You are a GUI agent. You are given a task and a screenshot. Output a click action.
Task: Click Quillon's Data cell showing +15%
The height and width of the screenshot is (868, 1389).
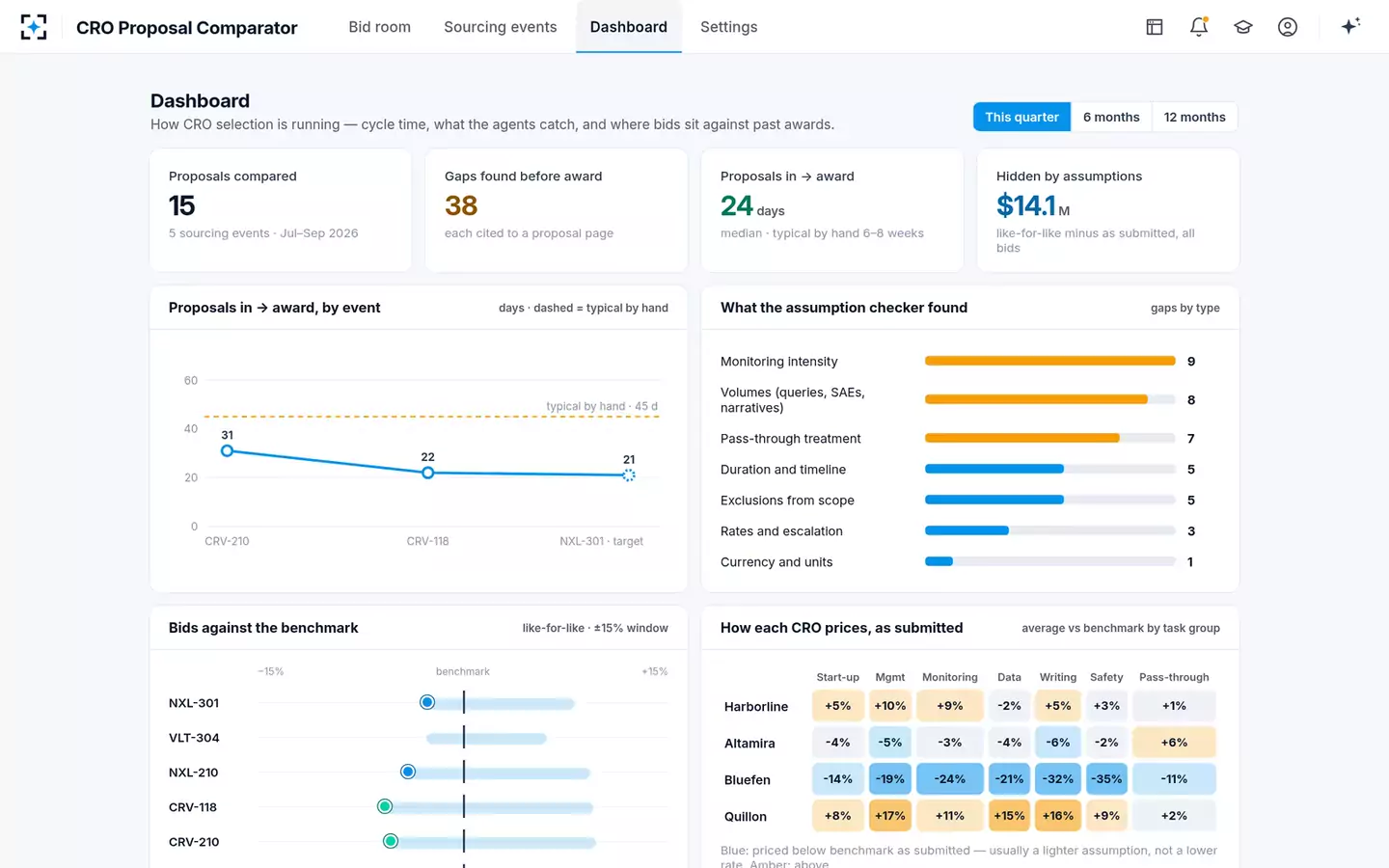(x=1009, y=816)
